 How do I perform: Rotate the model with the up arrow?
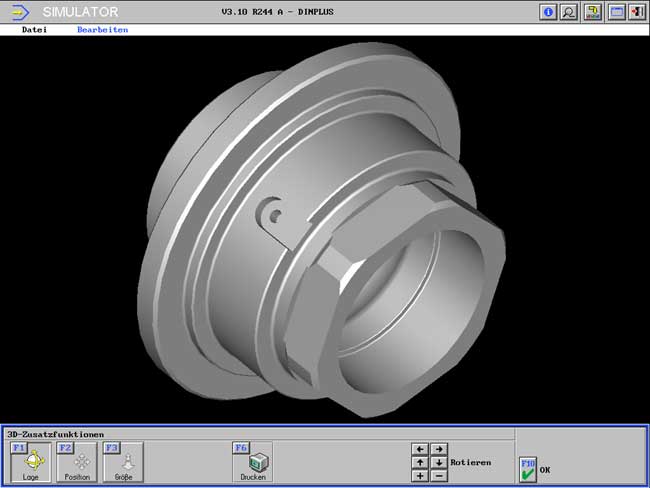coord(420,463)
